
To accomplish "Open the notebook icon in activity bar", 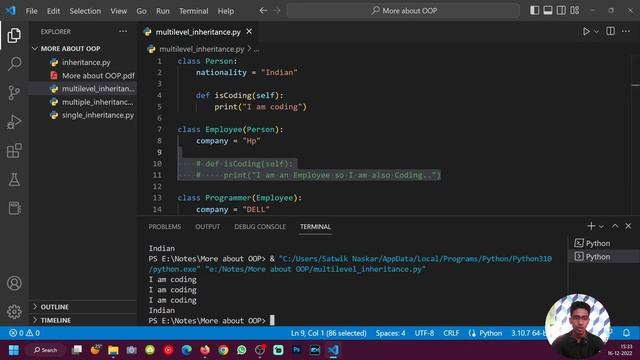I will pos(14,208).
